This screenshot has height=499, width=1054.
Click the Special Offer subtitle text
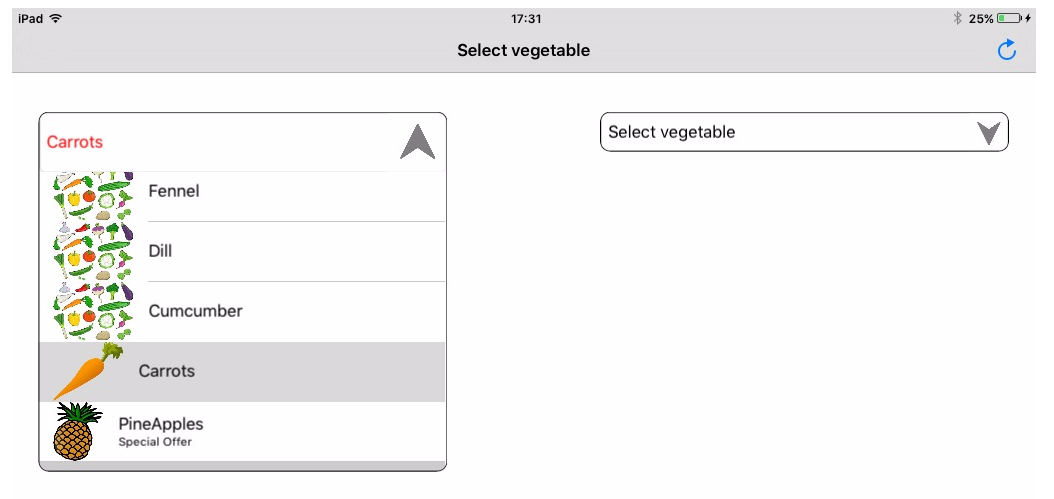point(155,442)
